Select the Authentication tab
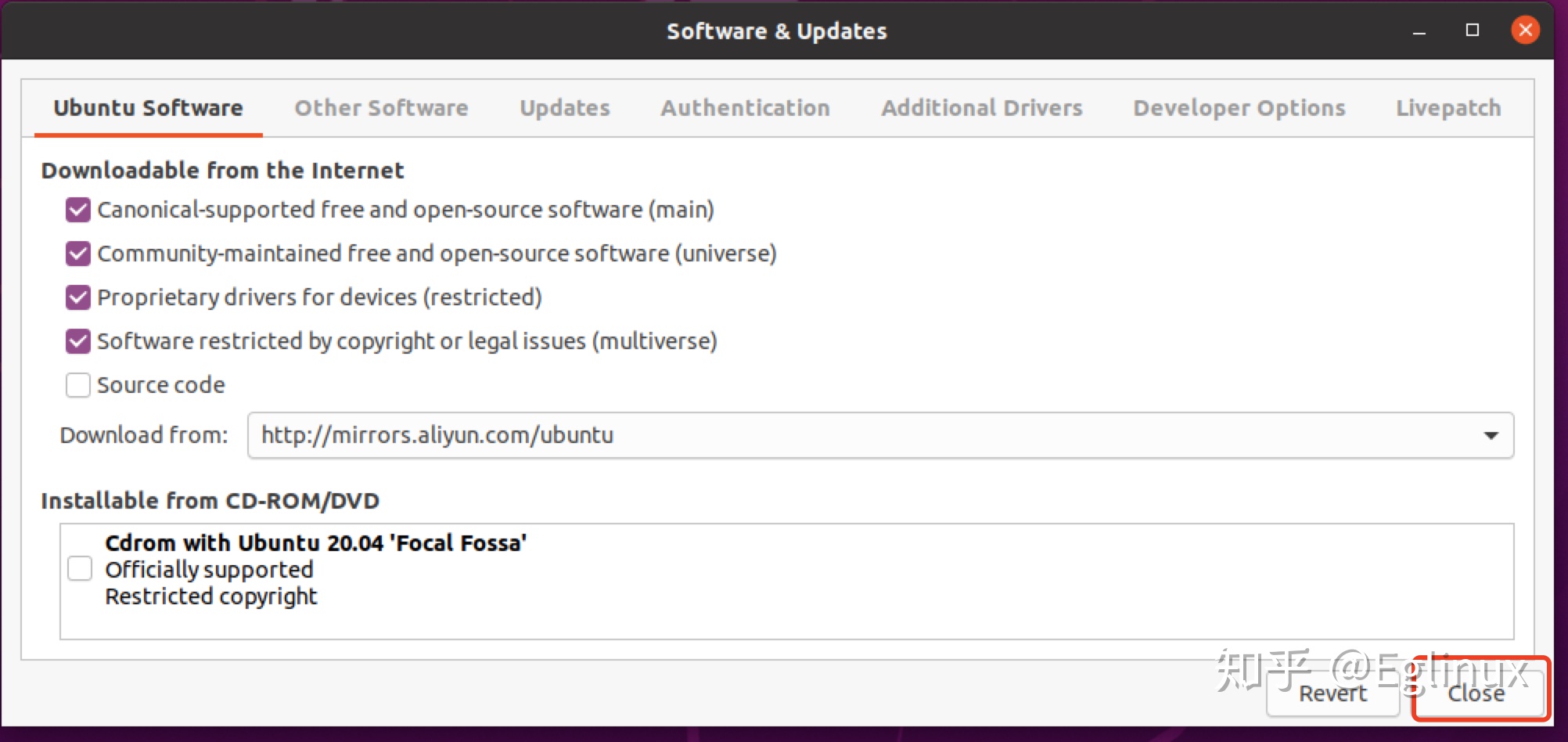This screenshot has height=742, width=1568. tap(745, 108)
